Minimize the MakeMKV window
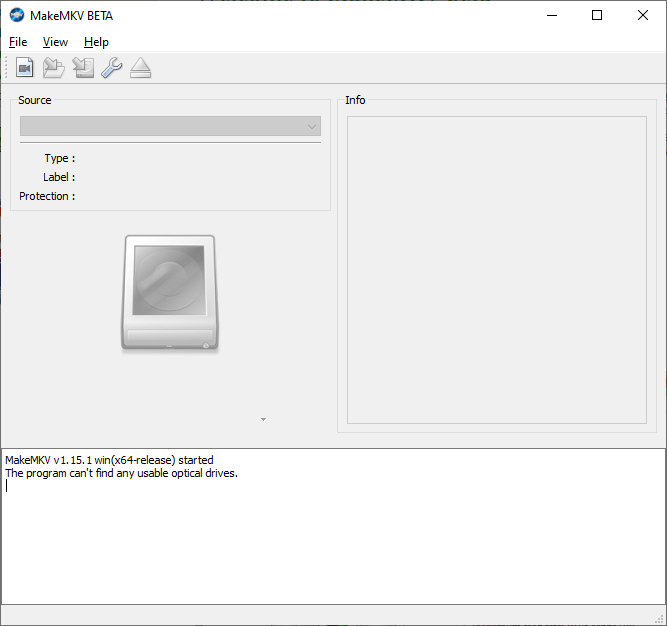This screenshot has width=667, height=626. point(552,15)
